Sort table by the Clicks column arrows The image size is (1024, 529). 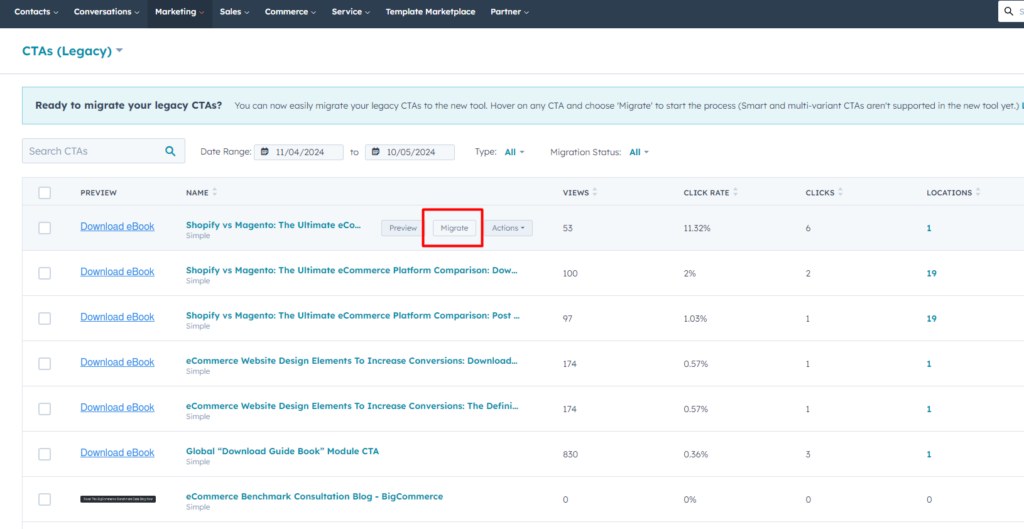tap(840, 192)
